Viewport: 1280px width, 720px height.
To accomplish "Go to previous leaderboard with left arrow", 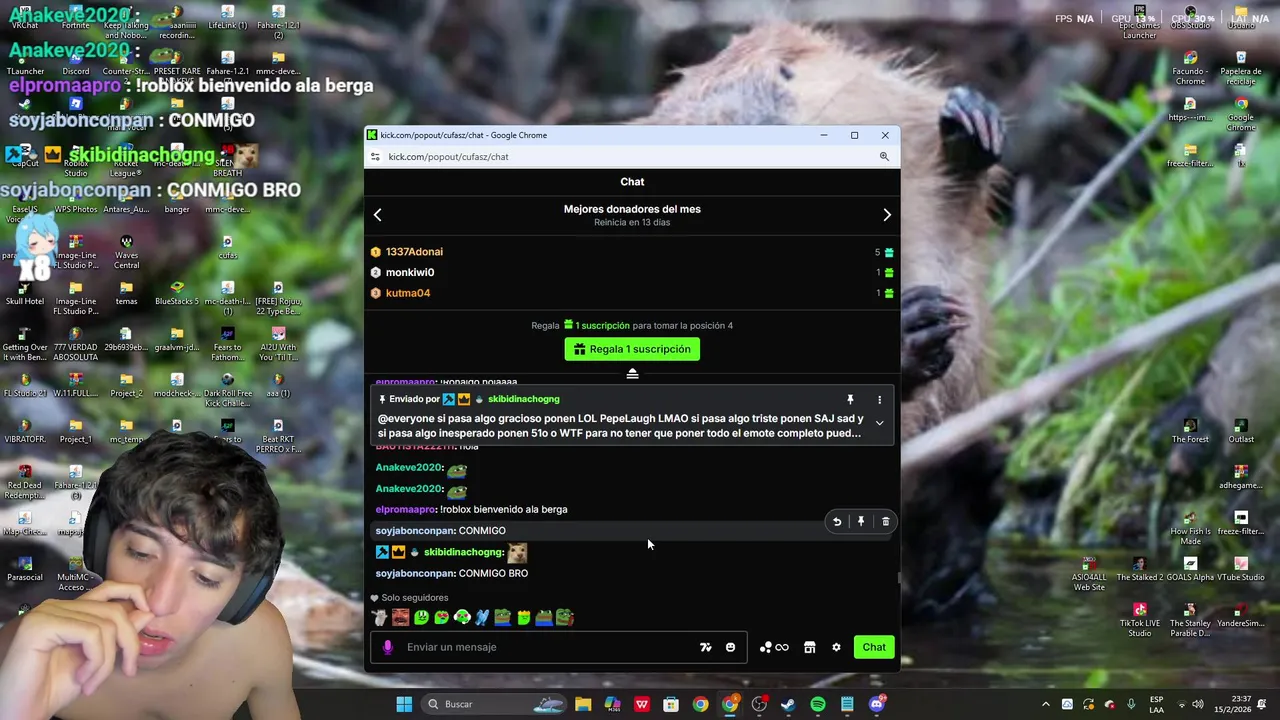I will click(378, 215).
